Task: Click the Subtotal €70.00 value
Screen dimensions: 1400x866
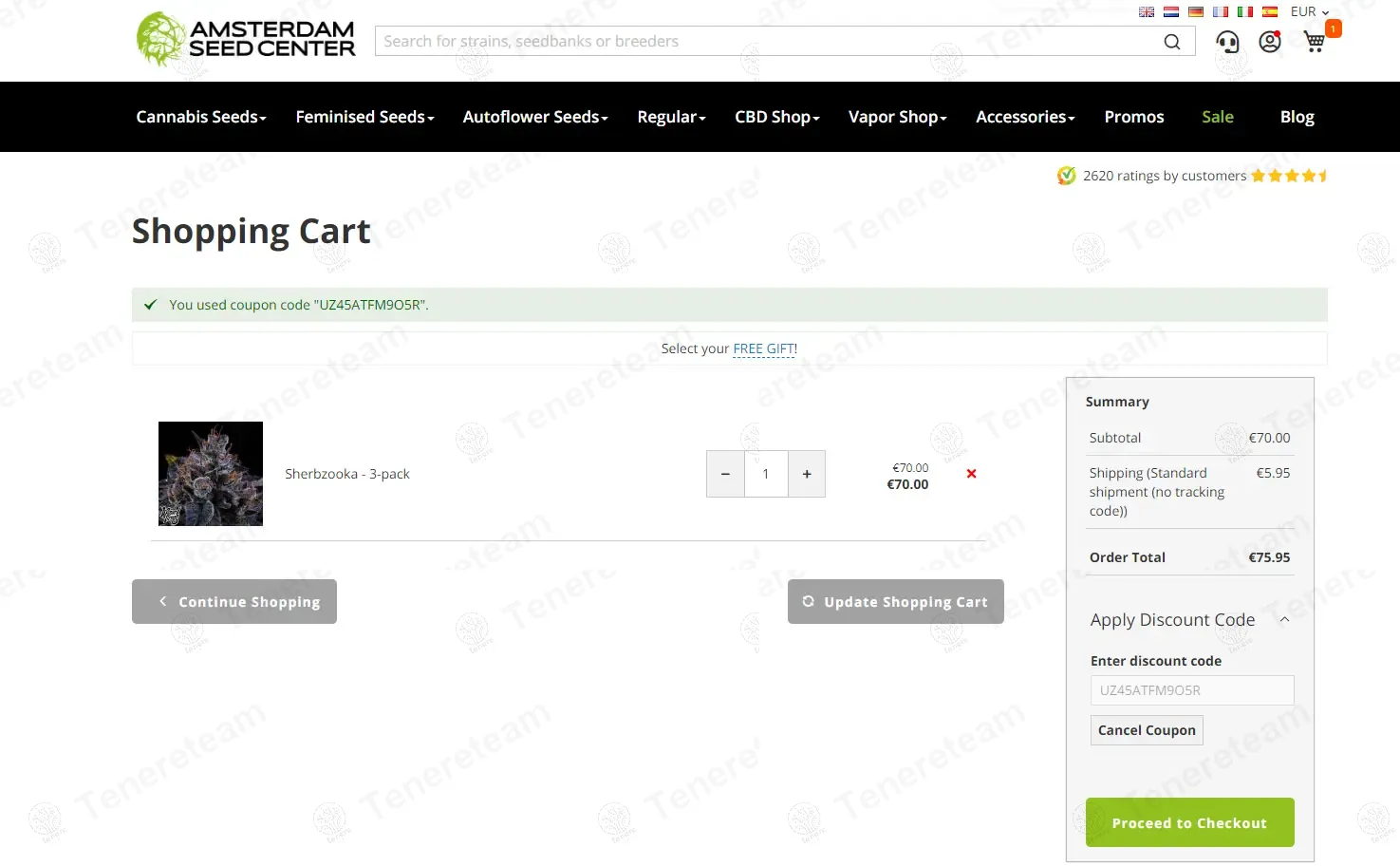Action: pos(1269,438)
